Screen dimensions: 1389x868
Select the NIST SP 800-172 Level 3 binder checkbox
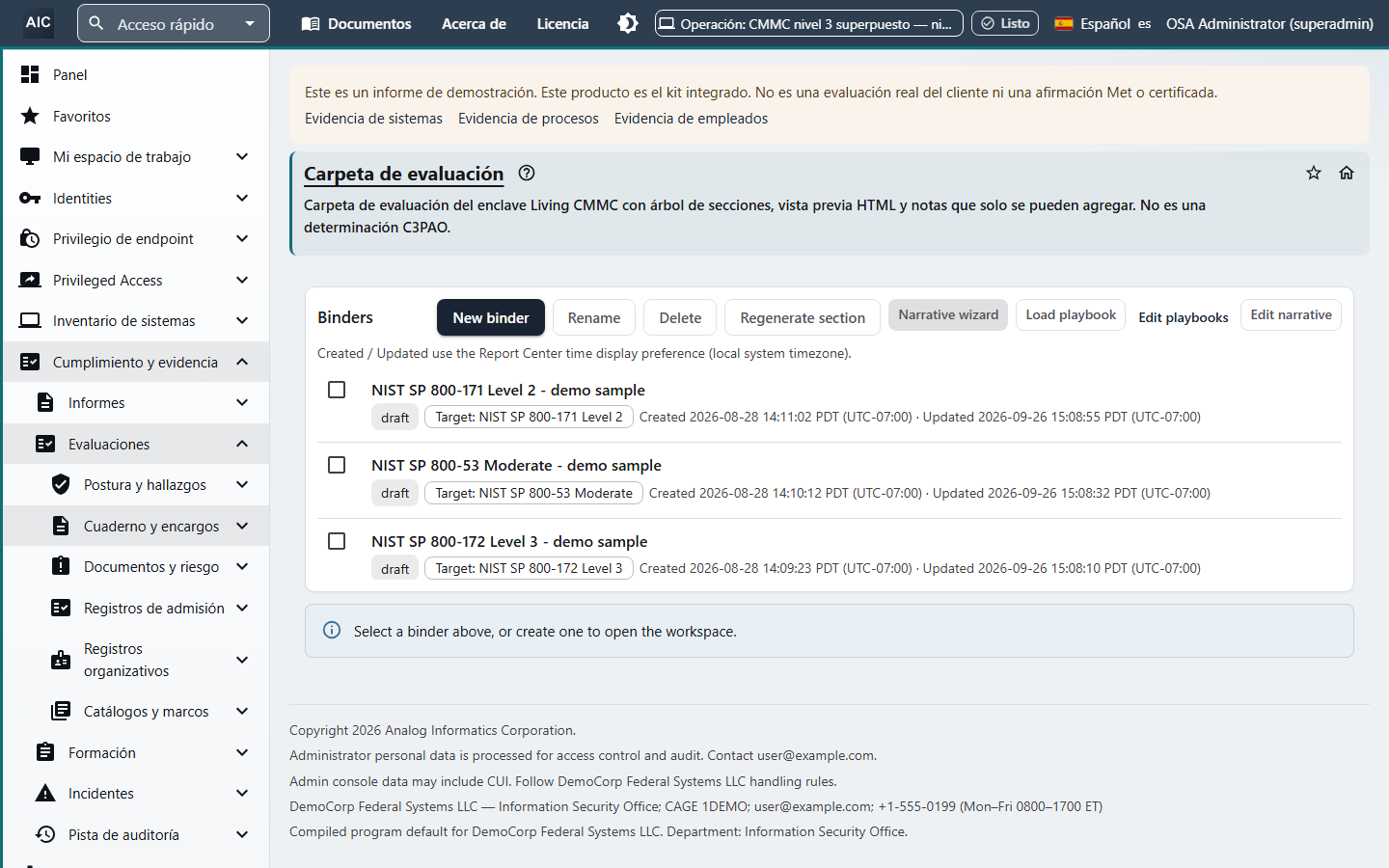[x=337, y=541]
